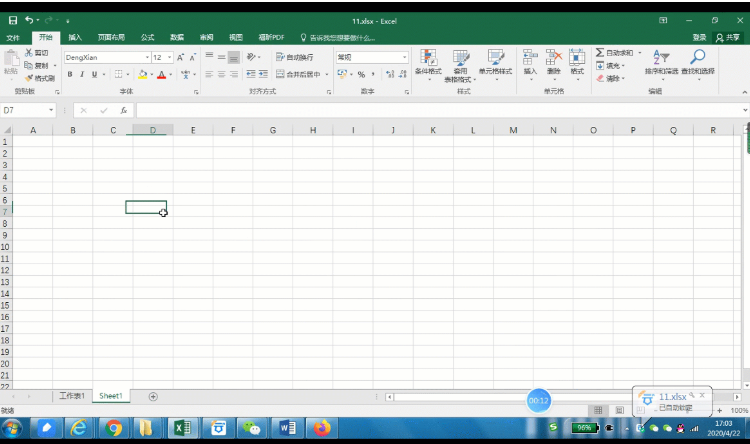This screenshot has width=750, height=444.
Task: Click the Name Box showing D7
Action: 30,110
